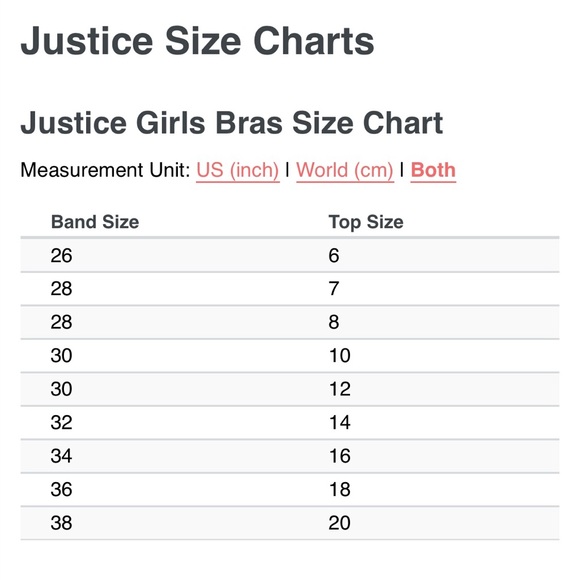Choose the Both measurement unit option
Image resolution: width=580 pixels, height=580 pixels.
click(x=433, y=171)
